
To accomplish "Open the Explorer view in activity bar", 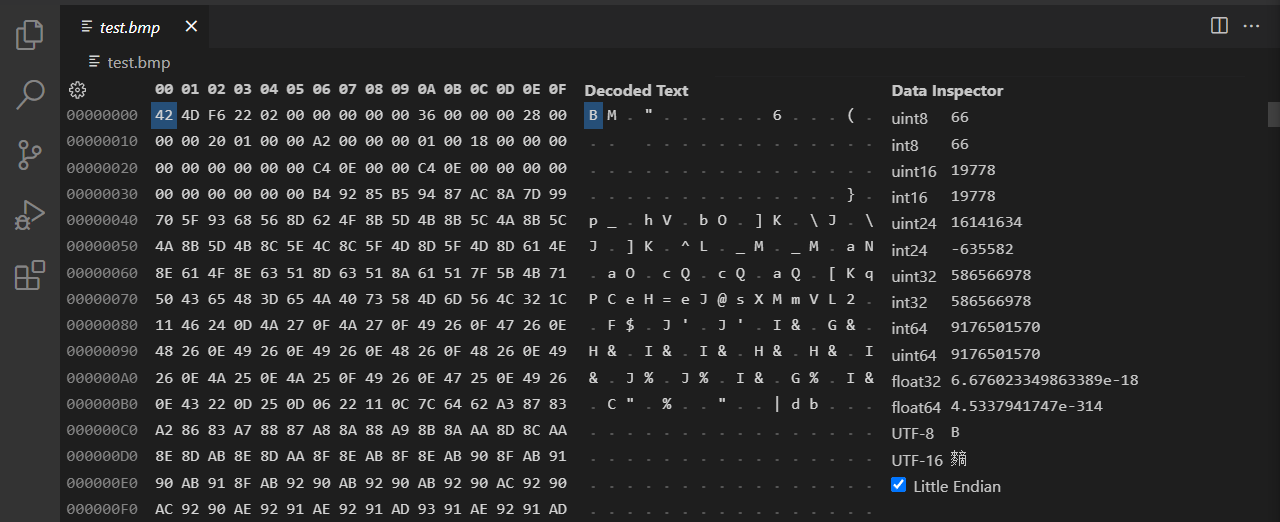I will click(30, 35).
